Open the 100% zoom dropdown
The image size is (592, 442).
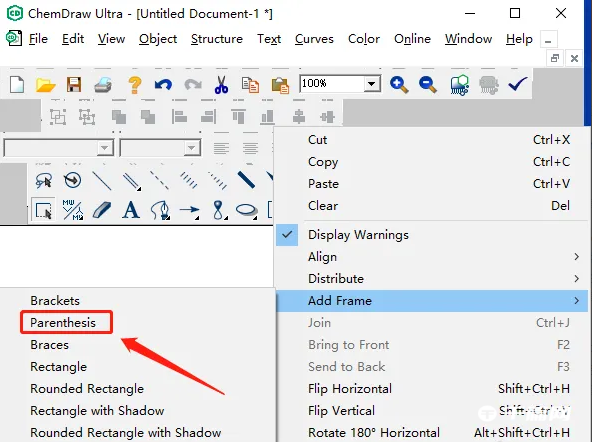click(372, 83)
